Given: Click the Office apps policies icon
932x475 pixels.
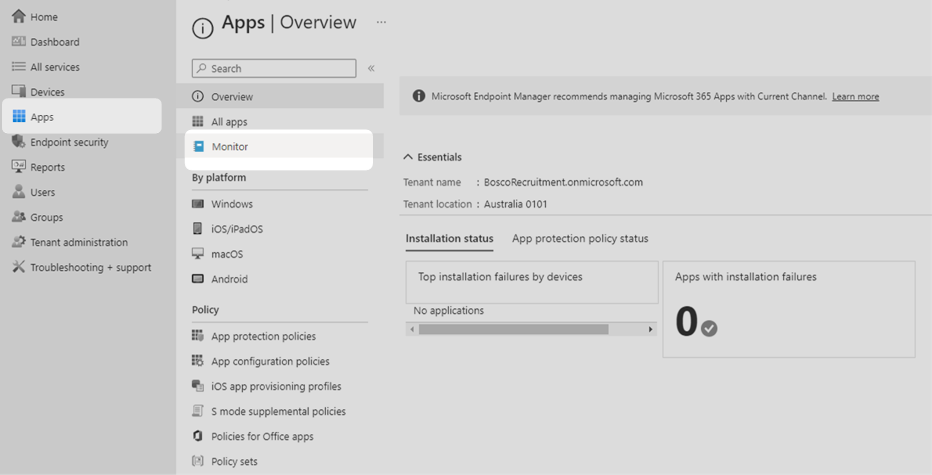Looking at the screenshot, I should point(198,436).
